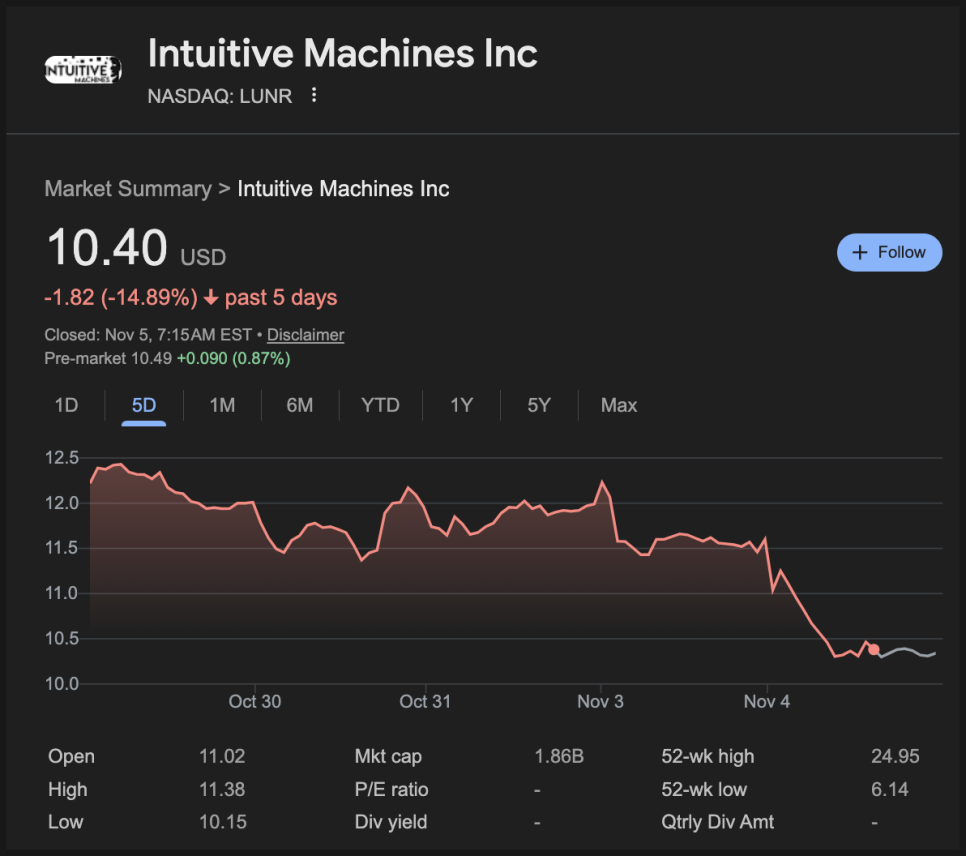Click the Intuitive Machines company logo

(x=83, y=69)
